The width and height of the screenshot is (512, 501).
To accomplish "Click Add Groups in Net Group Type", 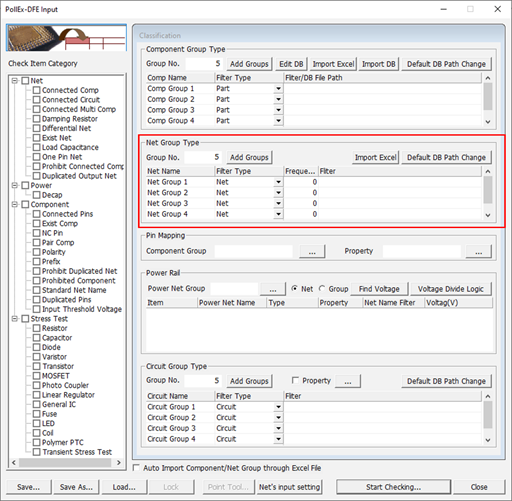I will tap(249, 157).
